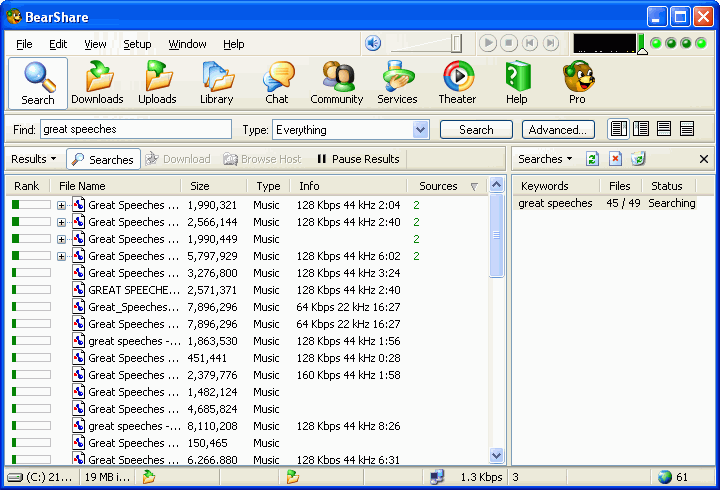Viewport: 720px width, 490px height.
Task: Mute audio with the speaker icon
Action: click(373, 44)
